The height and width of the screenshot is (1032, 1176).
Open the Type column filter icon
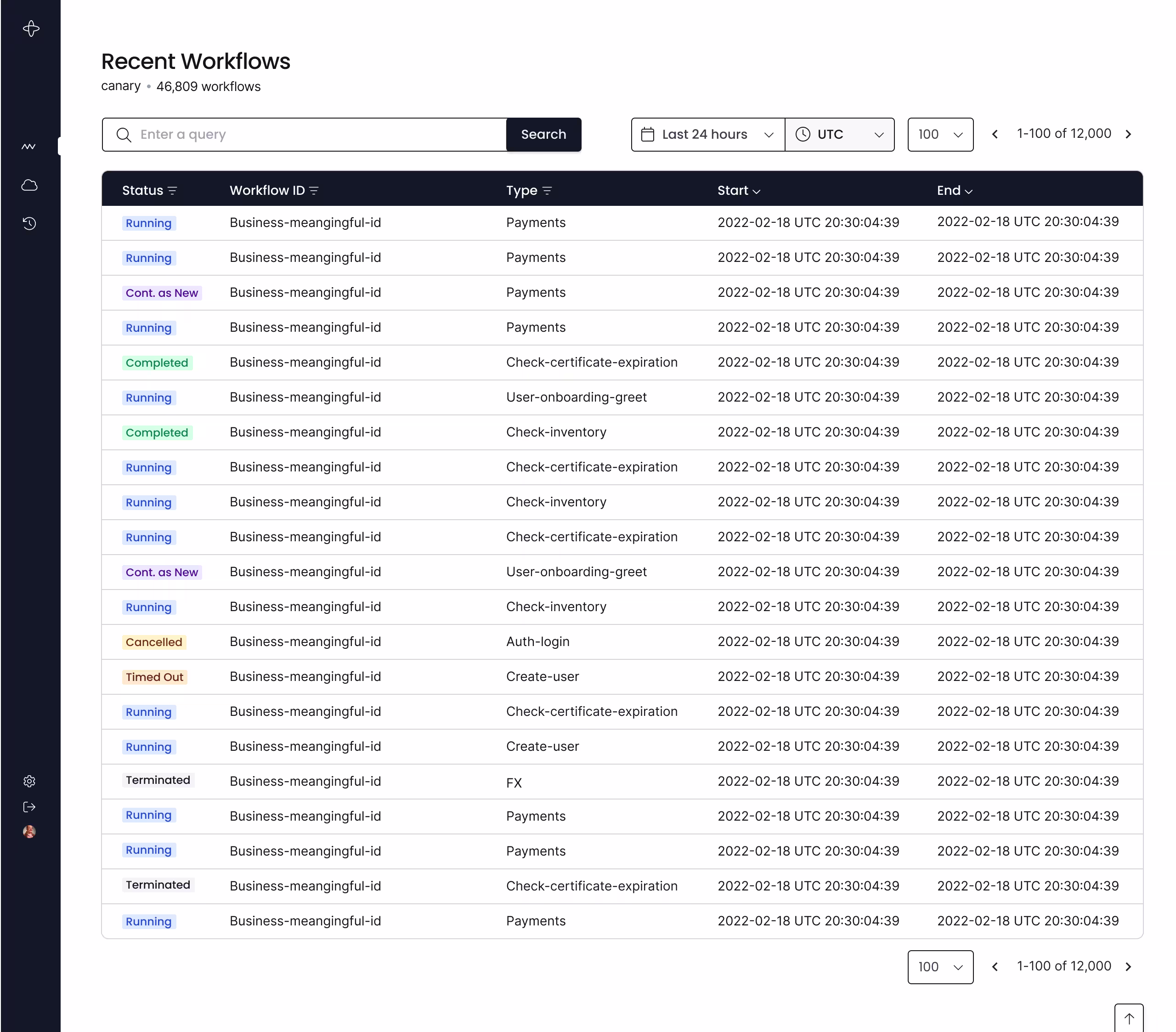(x=547, y=191)
